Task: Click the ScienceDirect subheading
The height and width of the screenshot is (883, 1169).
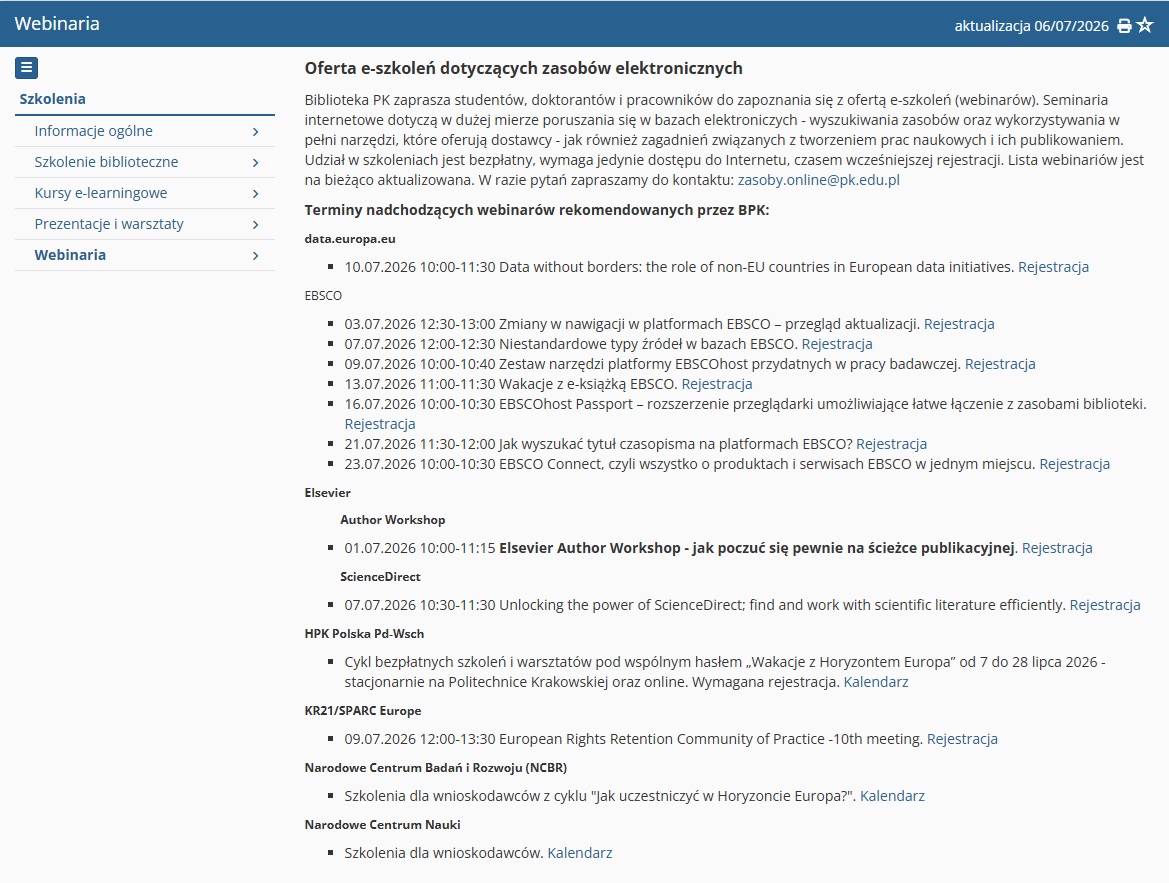Action: pyautogui.click(x=380, y=576)
